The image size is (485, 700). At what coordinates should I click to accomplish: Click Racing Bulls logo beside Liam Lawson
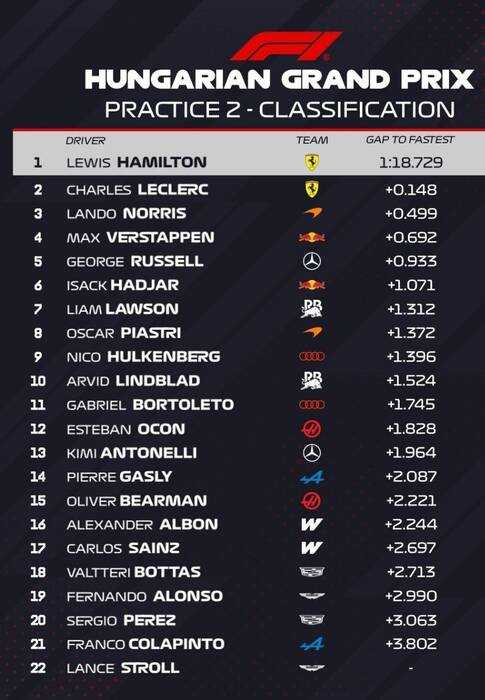(x=312, y=308)
